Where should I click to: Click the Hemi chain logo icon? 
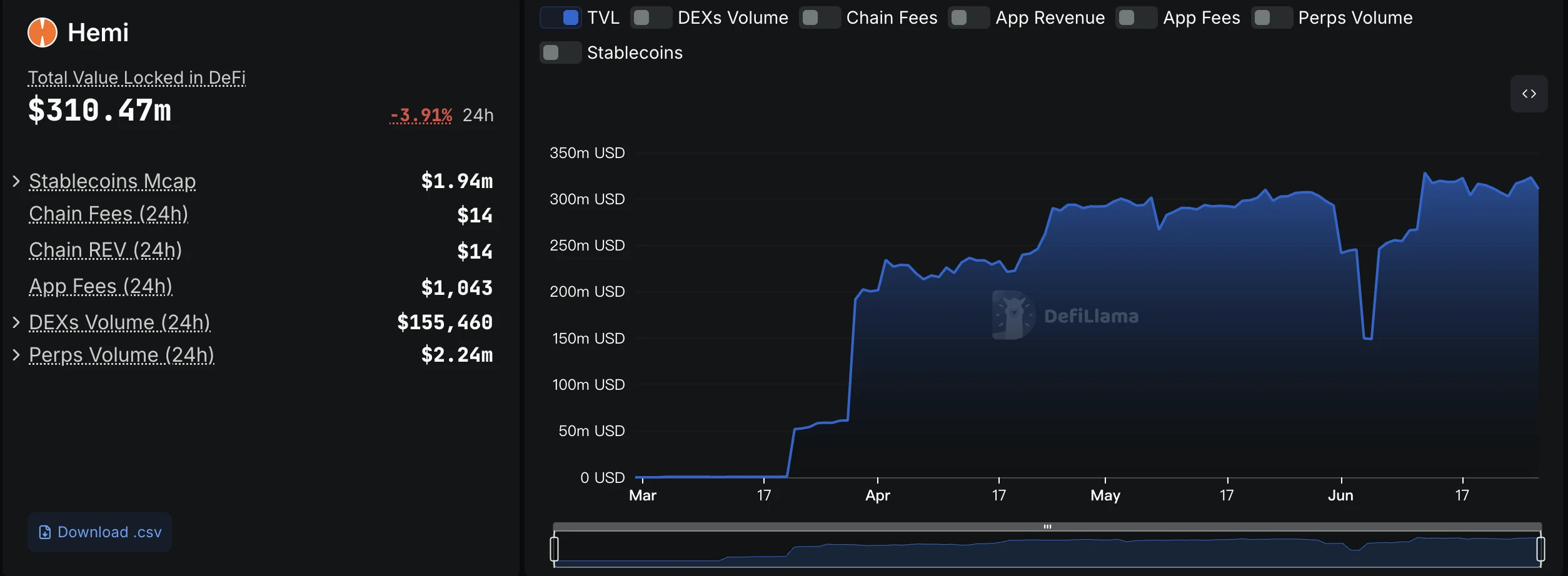point(43,32)
